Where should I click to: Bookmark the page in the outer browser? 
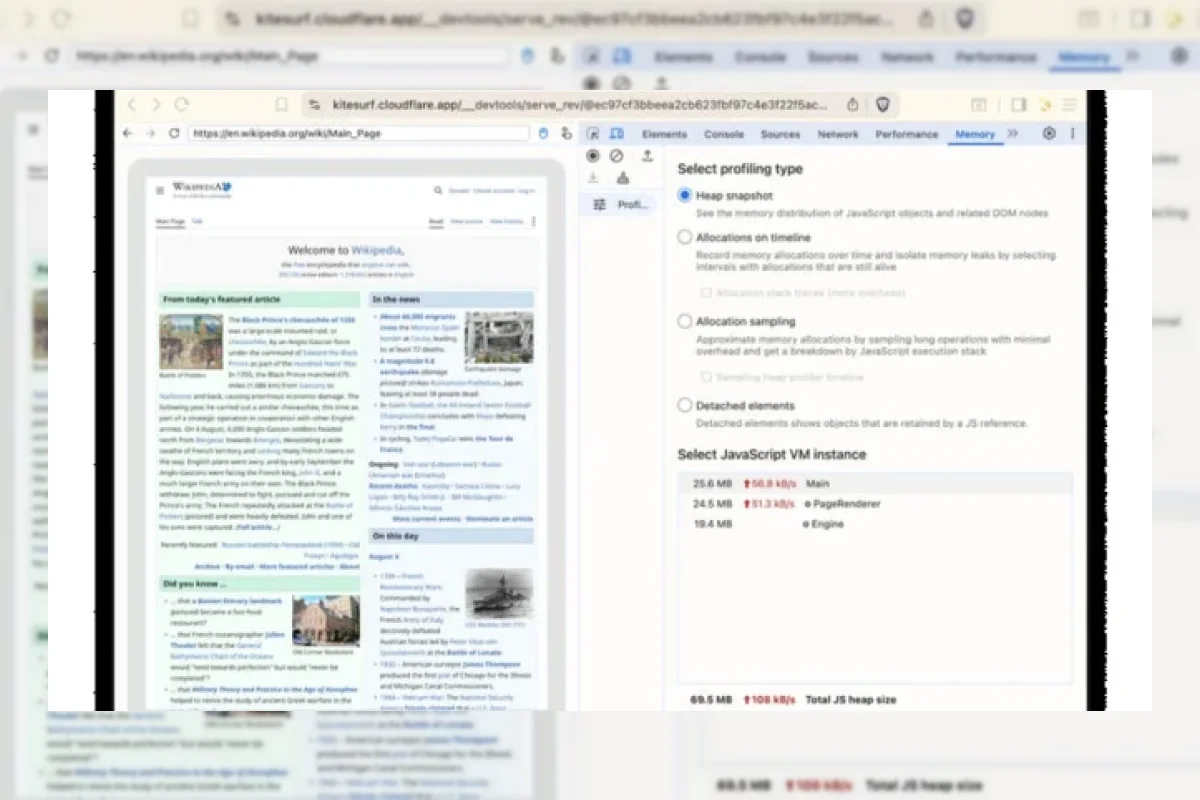(x=282, y=104)
